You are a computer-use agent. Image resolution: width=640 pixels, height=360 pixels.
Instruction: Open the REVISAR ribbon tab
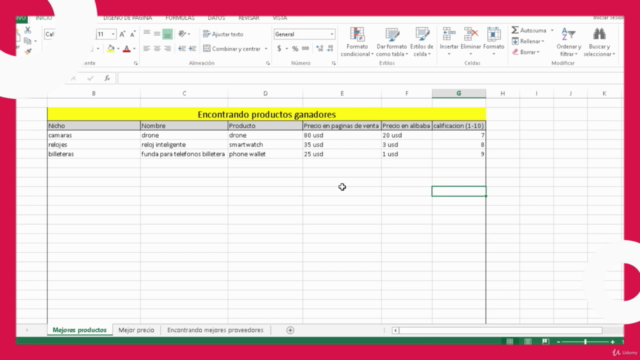click(x=249, y=18)
